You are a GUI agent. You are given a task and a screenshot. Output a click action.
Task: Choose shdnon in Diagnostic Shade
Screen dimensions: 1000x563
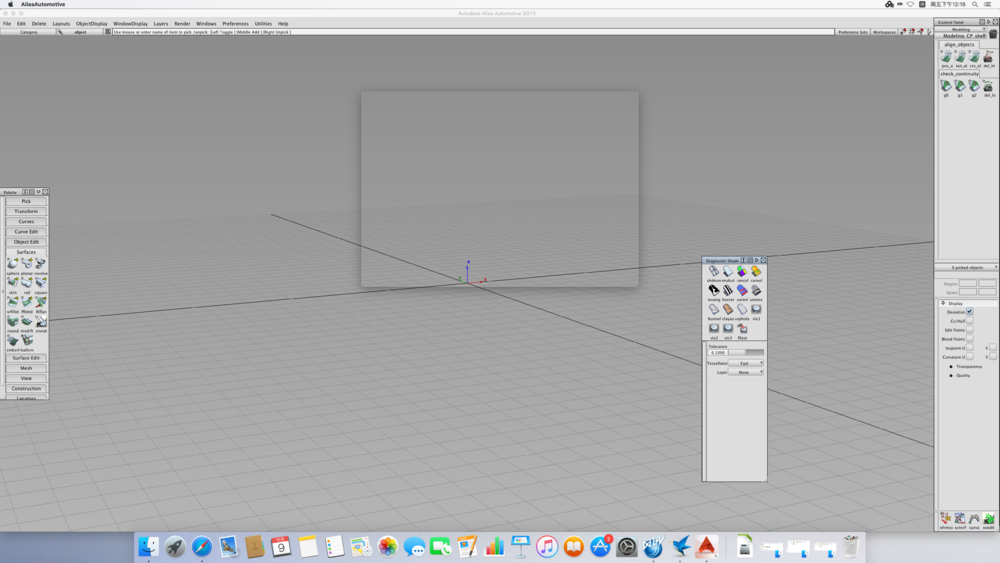click(x=714, y=273)
